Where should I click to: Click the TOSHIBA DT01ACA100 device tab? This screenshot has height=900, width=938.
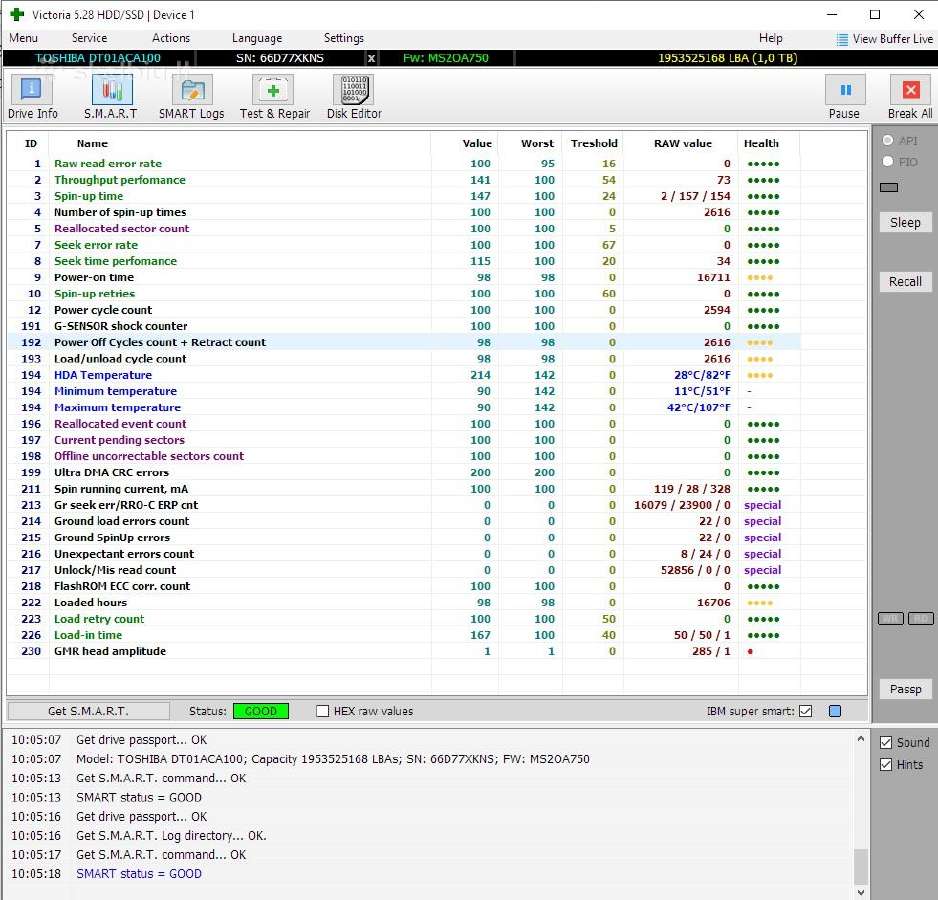click(98, 58)
